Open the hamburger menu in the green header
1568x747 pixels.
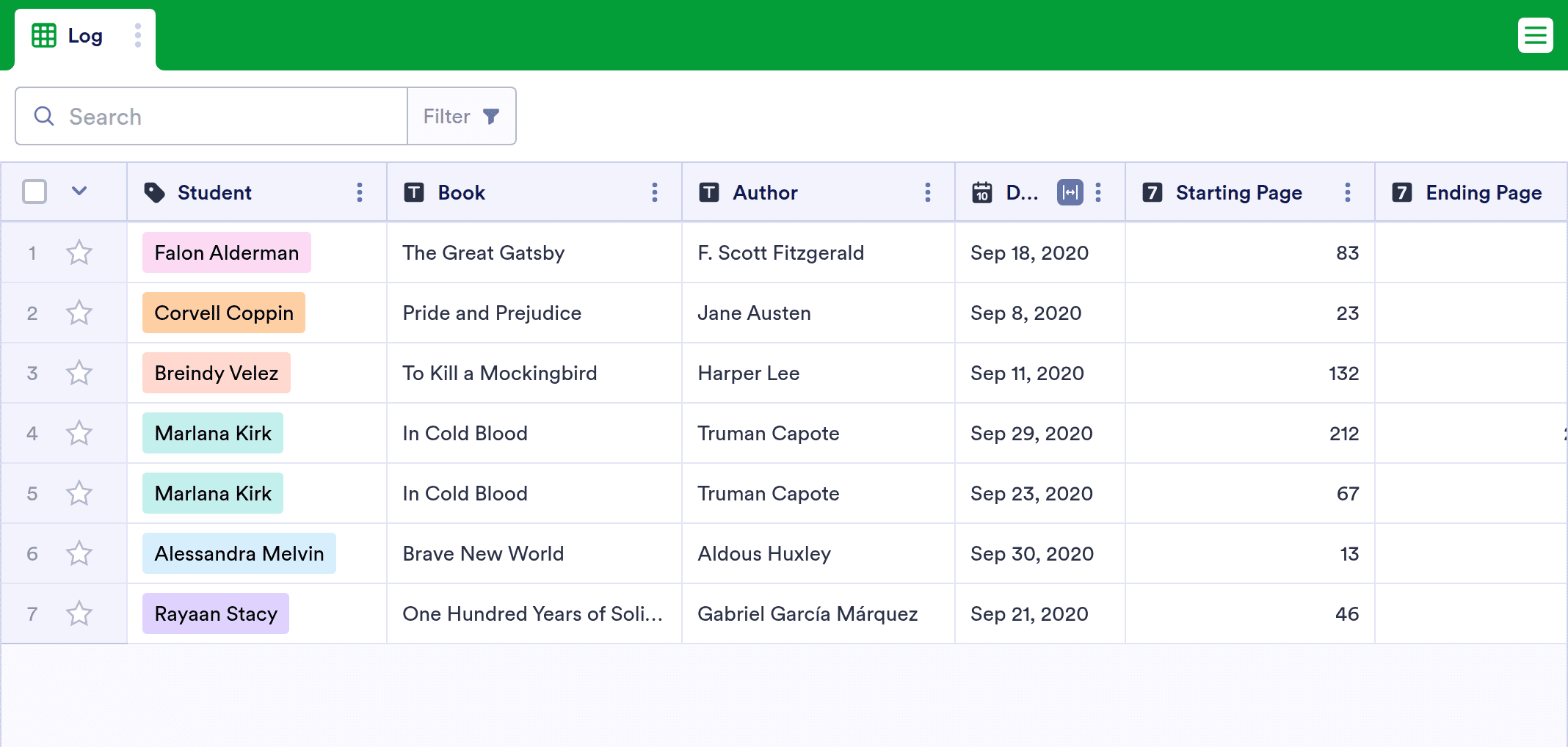[x=1535, y=35]
